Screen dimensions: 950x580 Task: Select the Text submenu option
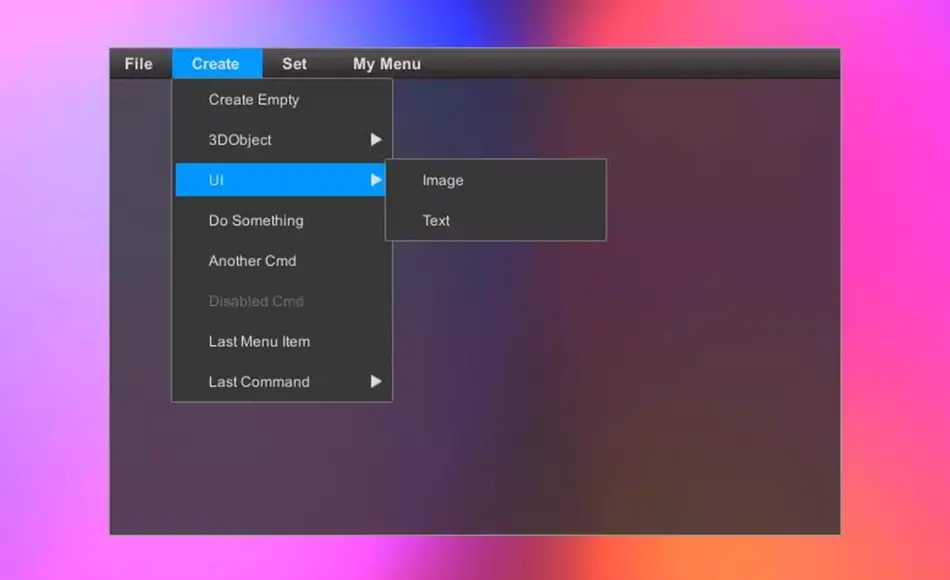coord(436,220)
